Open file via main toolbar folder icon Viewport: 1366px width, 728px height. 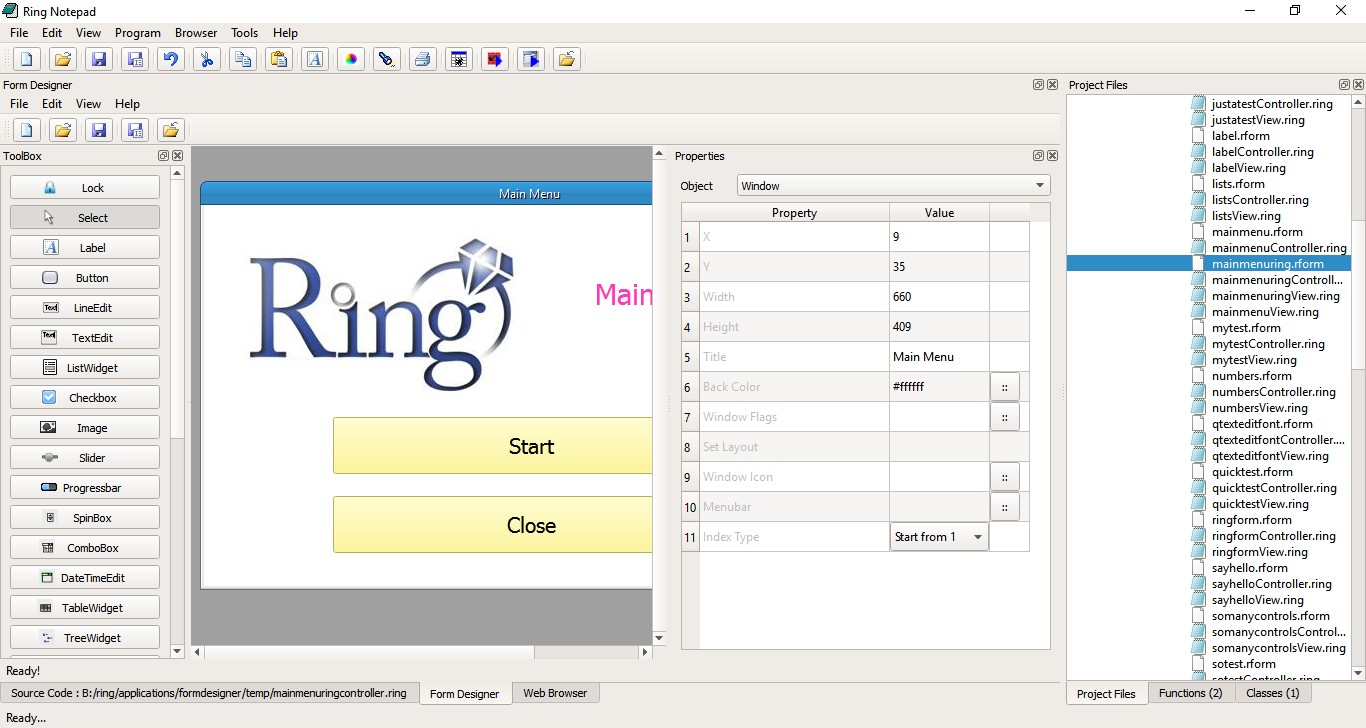tap(63, 59)
